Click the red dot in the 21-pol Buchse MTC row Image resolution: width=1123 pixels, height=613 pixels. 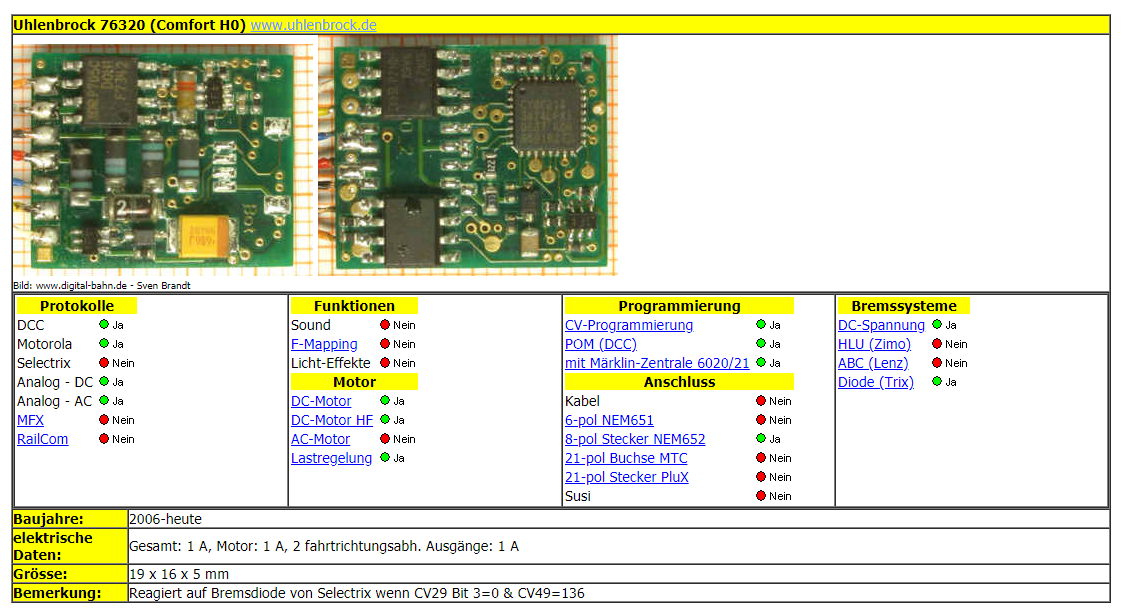761,458
